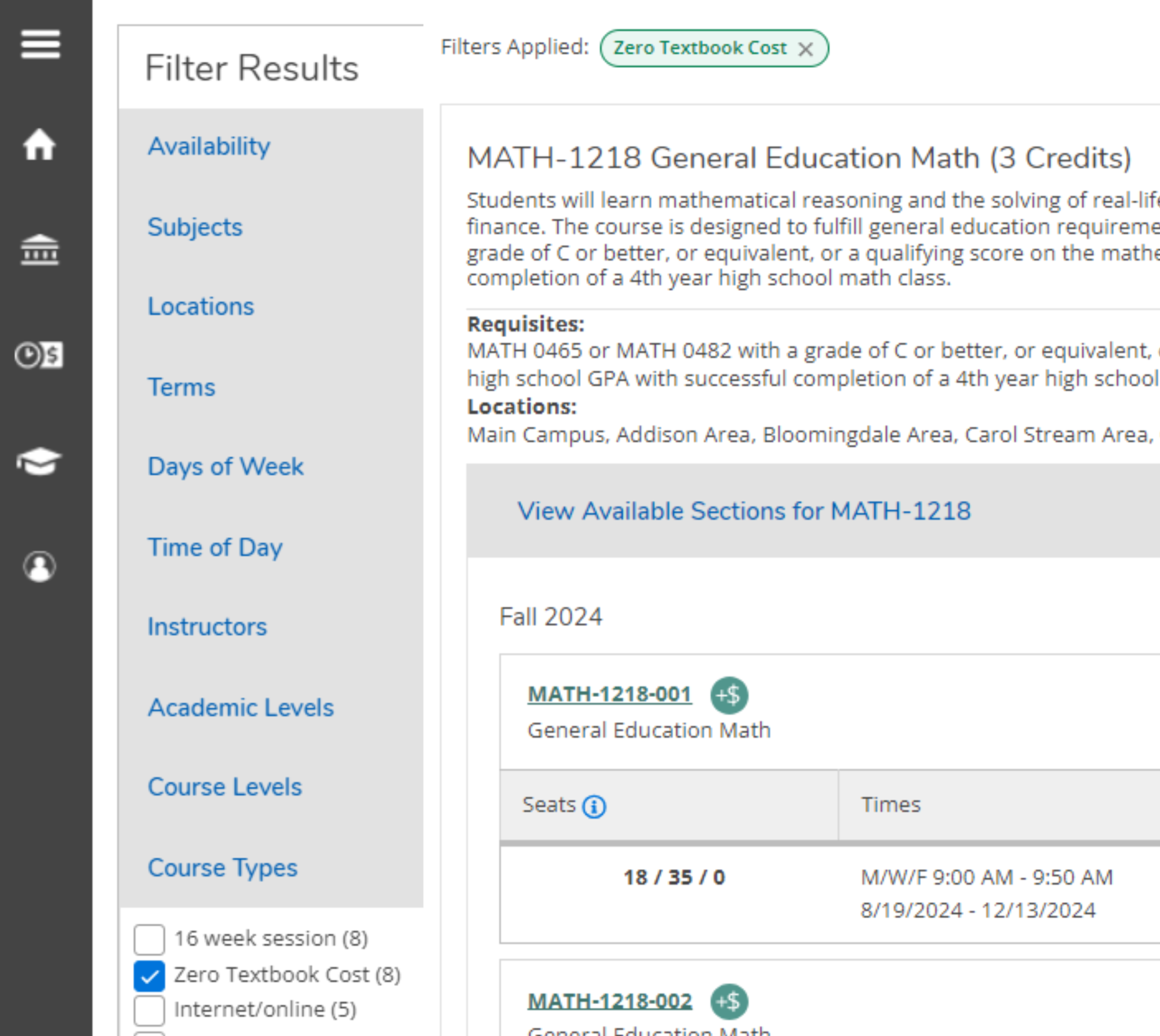This screenshot has height=1036, width=1160.
Task: Expand the Availability filter section
Action: [x=209, y=147]
